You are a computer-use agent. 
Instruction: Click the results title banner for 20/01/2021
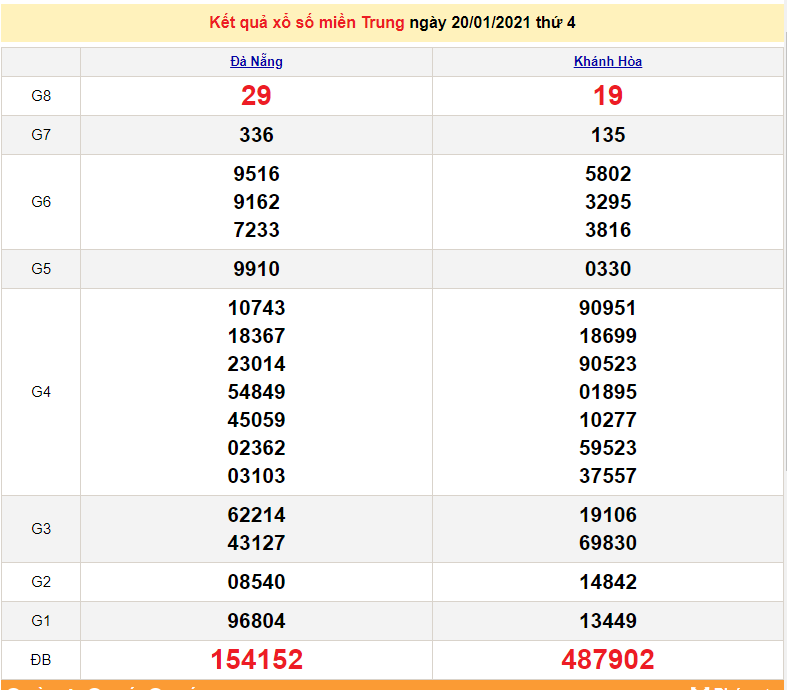tap(393, 22)
